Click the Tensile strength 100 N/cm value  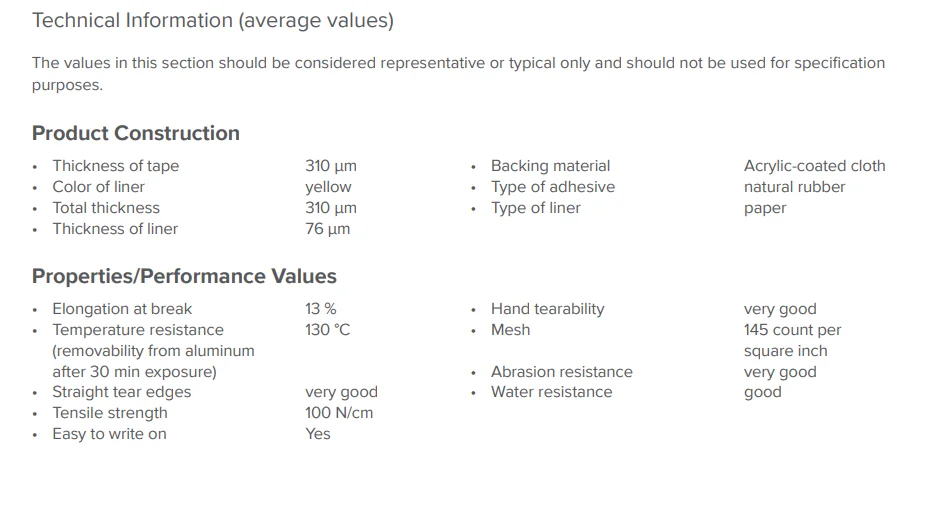(339, 413)
